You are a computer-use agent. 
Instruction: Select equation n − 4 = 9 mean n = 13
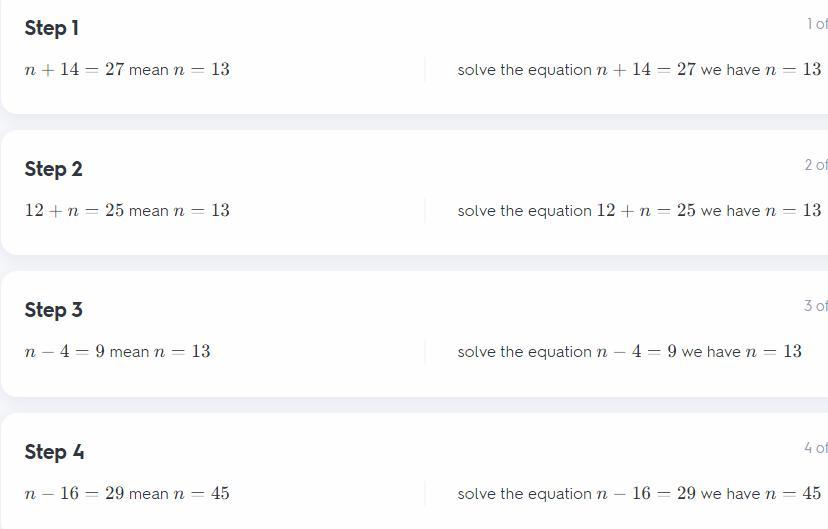click(117, 351)
